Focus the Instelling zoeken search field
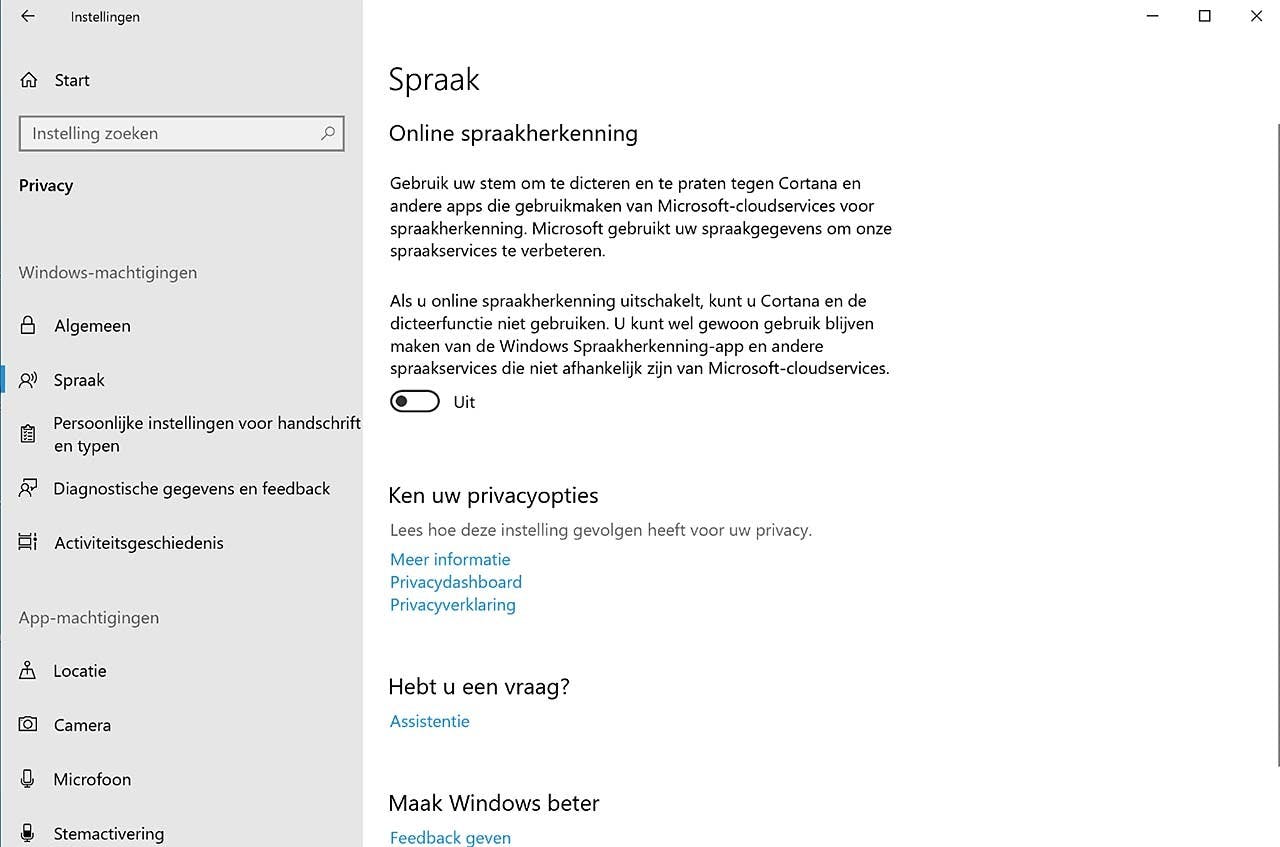The image size is (1280, 847). coord(170,133)
